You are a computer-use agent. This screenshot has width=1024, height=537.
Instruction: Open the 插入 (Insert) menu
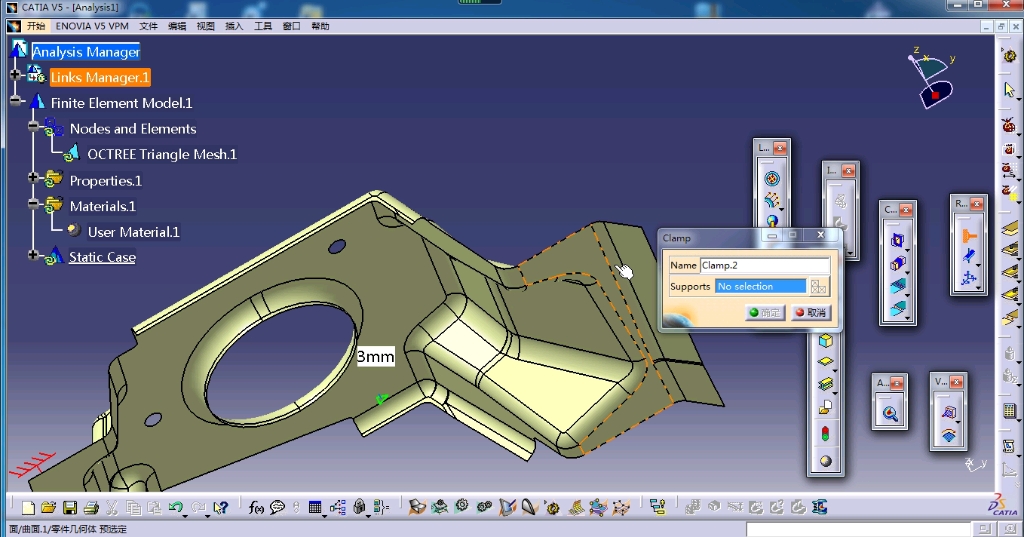point(234,26)
